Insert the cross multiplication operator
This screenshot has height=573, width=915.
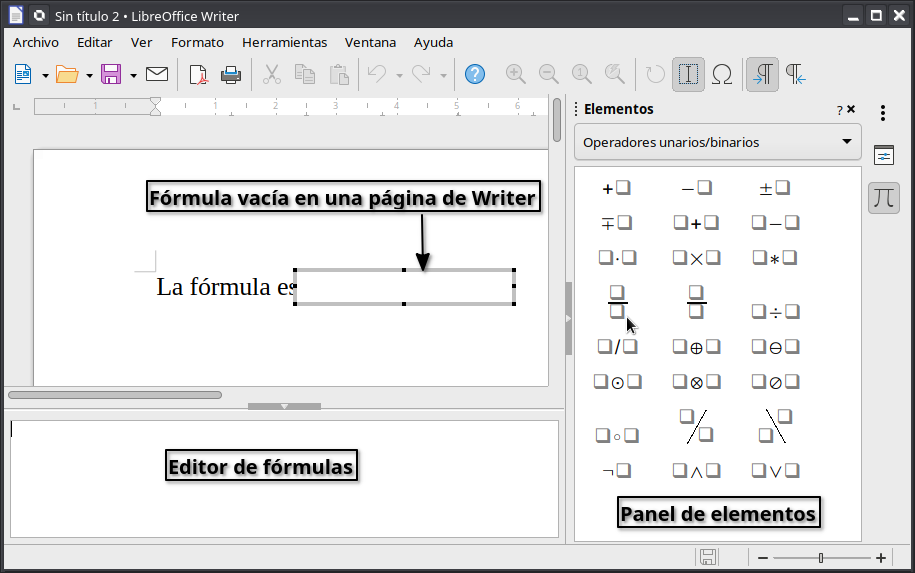click(x=696, y=258)
